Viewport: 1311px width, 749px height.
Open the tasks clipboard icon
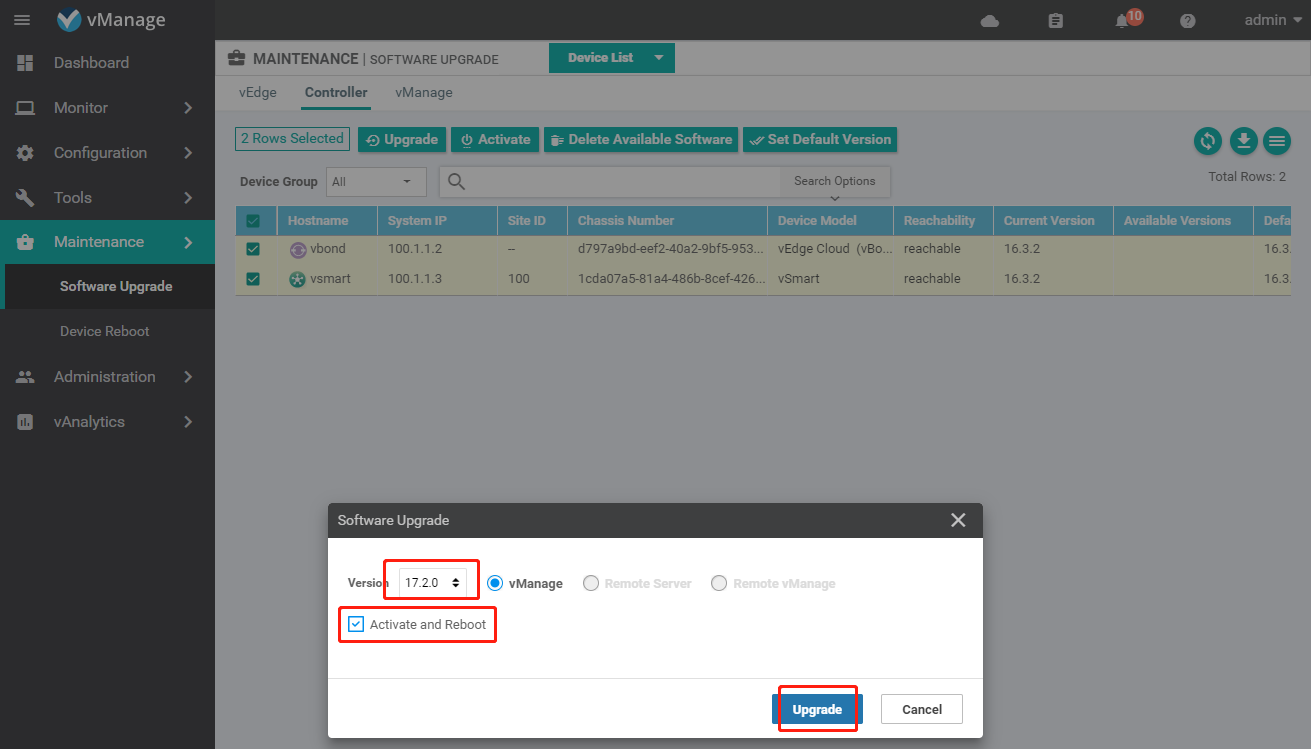[x=1056, y=21]
